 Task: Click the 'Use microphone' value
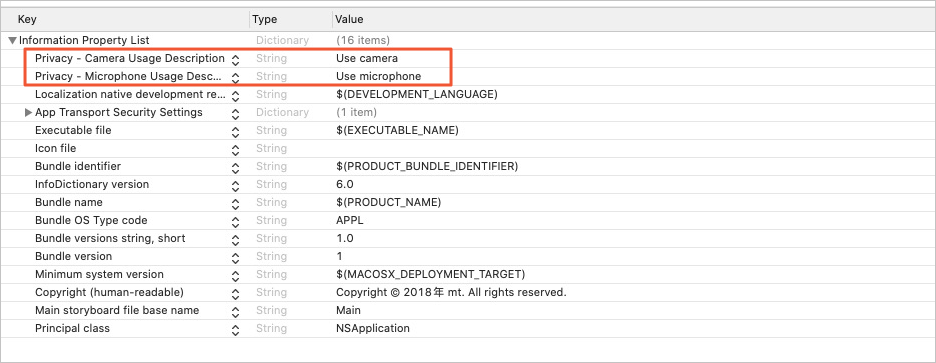(x=378, y=76)
